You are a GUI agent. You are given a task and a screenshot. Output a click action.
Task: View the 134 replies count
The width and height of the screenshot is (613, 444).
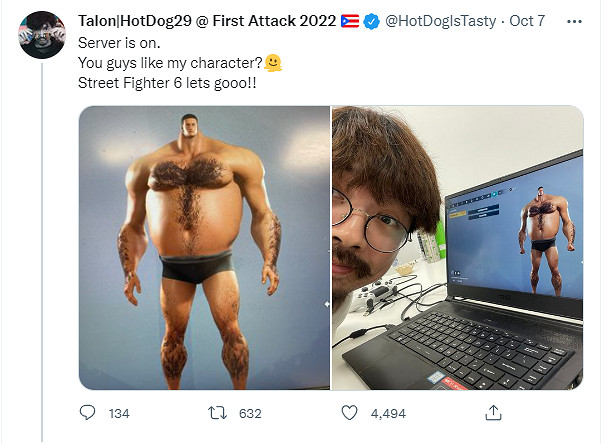pos(118,413)
